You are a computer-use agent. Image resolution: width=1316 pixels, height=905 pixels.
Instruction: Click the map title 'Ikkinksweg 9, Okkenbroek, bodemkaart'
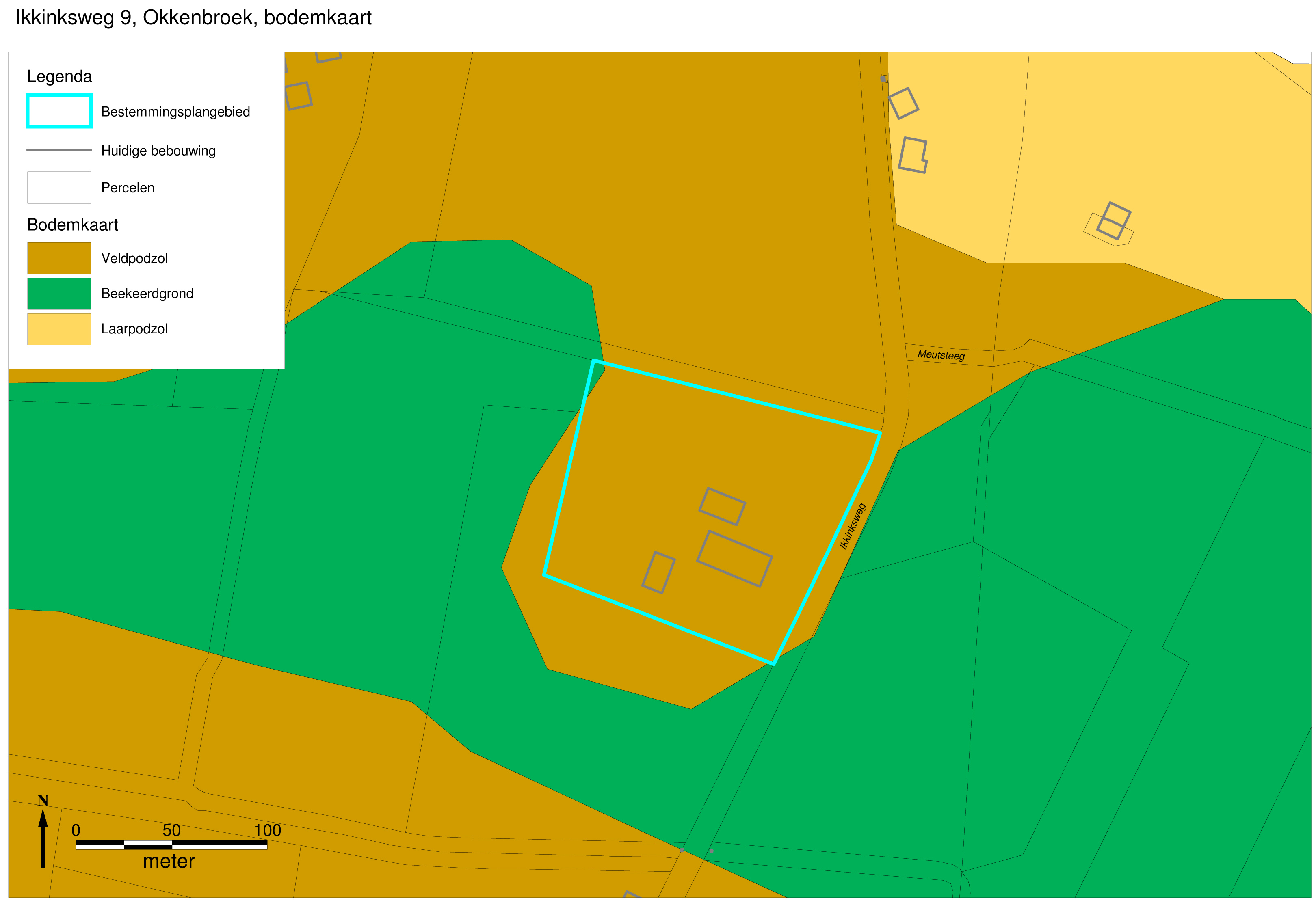[193, 18]
